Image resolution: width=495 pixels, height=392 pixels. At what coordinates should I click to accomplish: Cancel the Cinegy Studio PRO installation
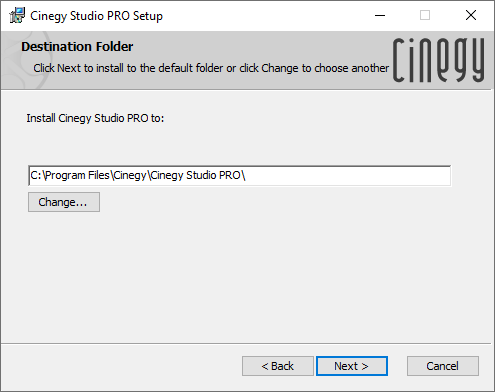tap(443, 366)
